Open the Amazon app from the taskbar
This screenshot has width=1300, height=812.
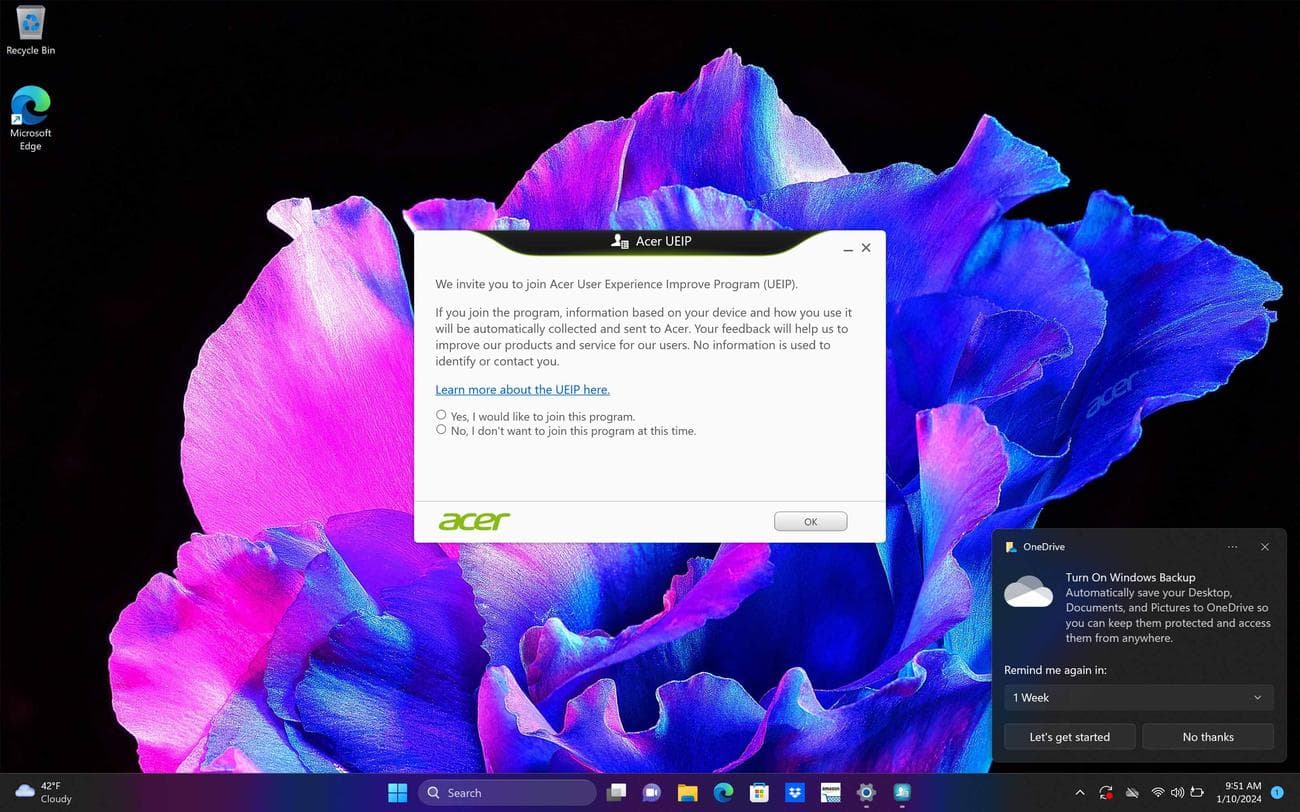(830, 792)
